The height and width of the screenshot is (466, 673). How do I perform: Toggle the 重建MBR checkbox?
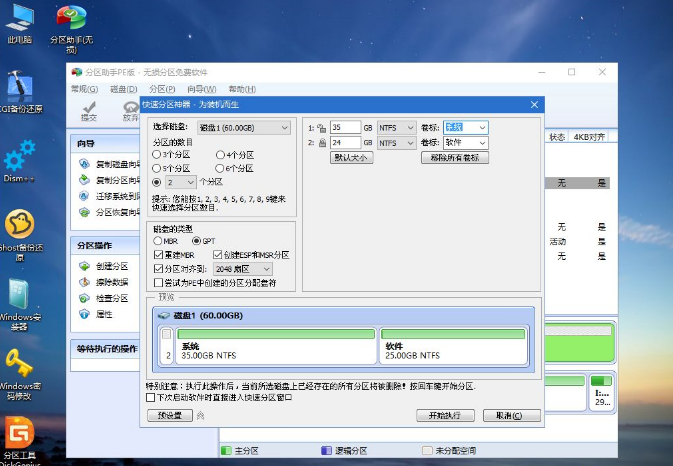(x=158, y=255)
